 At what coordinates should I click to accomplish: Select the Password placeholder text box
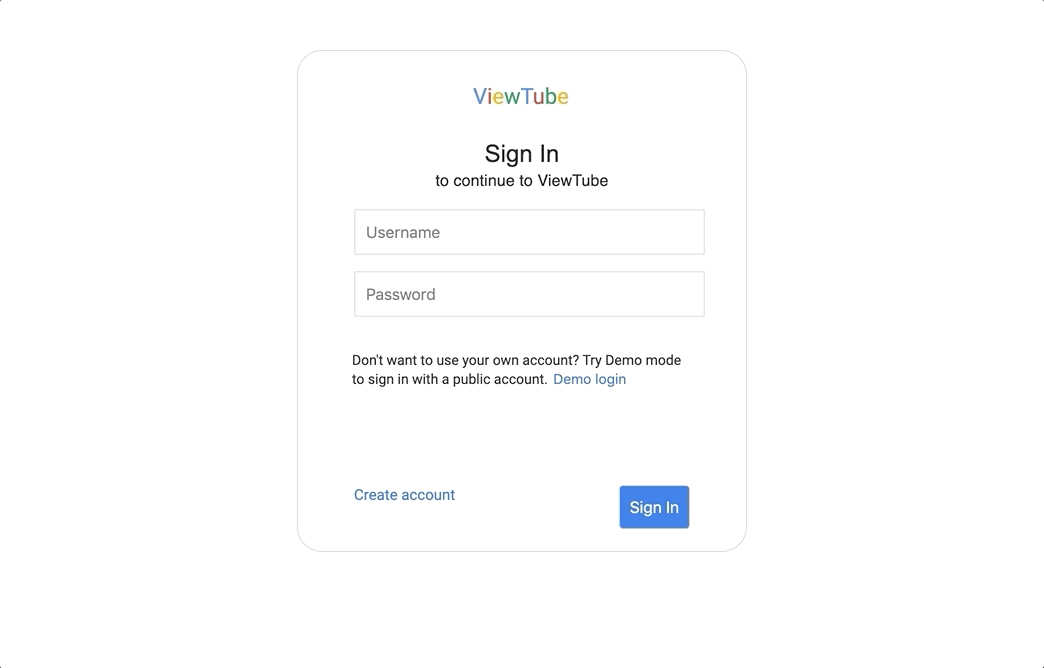[529, 294]
